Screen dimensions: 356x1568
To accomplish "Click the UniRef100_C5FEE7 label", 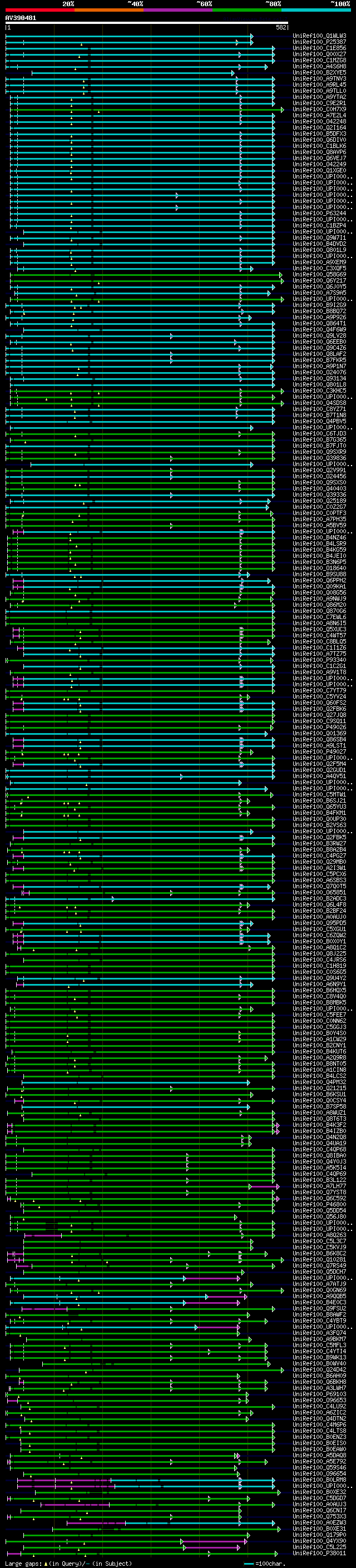I will 319,1015.
